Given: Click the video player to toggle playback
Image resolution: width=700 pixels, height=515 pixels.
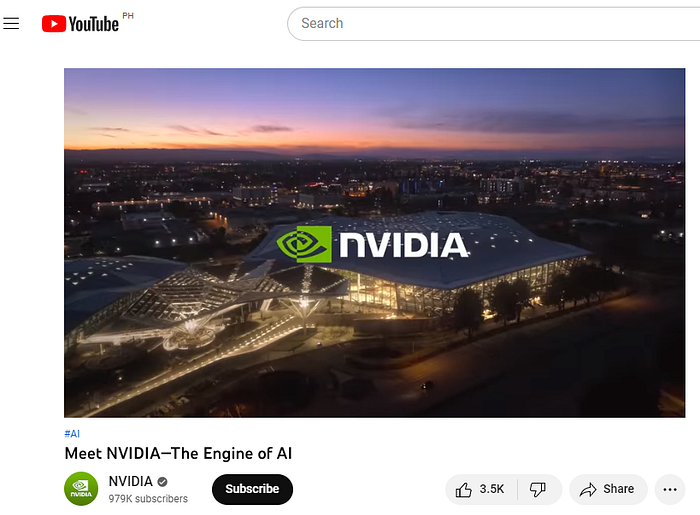Looking at the screenshot, I should [x=375, y=243].
